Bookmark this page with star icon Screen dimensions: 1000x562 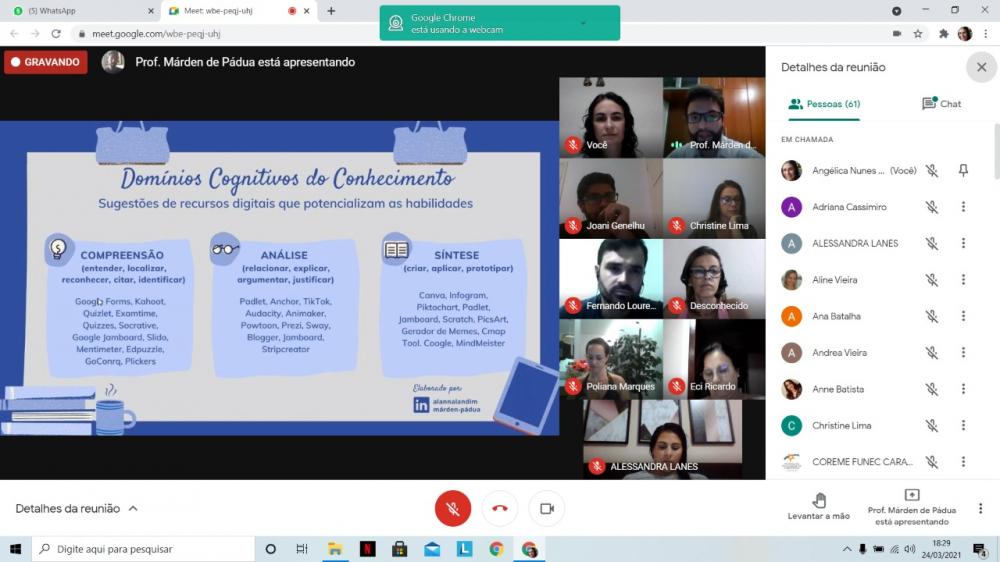(x=918, y=34)
